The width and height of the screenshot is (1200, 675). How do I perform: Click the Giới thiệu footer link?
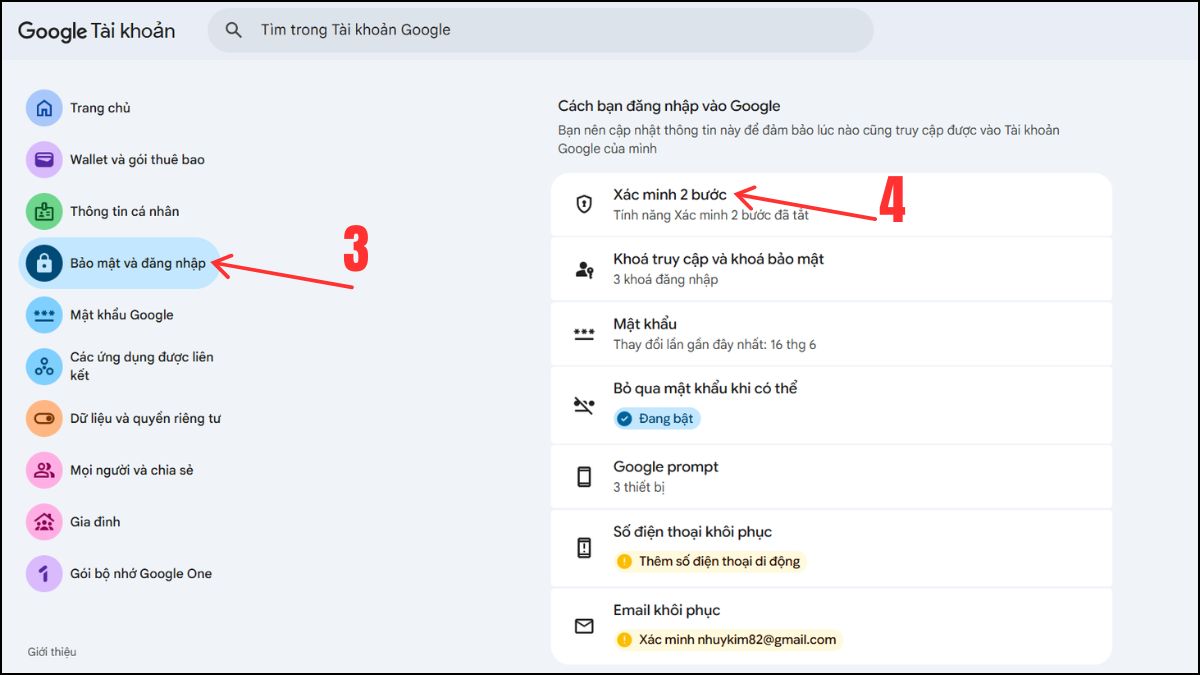[52, 652]
